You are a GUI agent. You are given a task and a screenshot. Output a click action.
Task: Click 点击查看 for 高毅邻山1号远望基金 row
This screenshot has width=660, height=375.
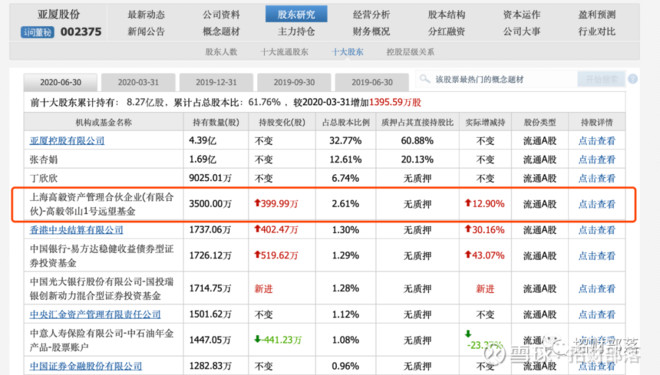(596, 204)
